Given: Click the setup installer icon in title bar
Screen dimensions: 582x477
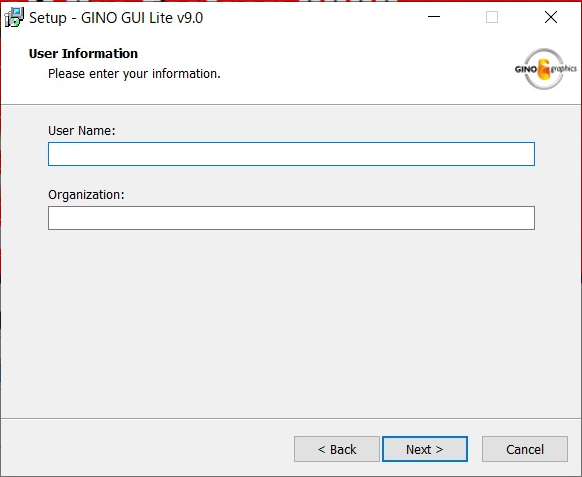Looking at the screenshot, I should point(14,17).
